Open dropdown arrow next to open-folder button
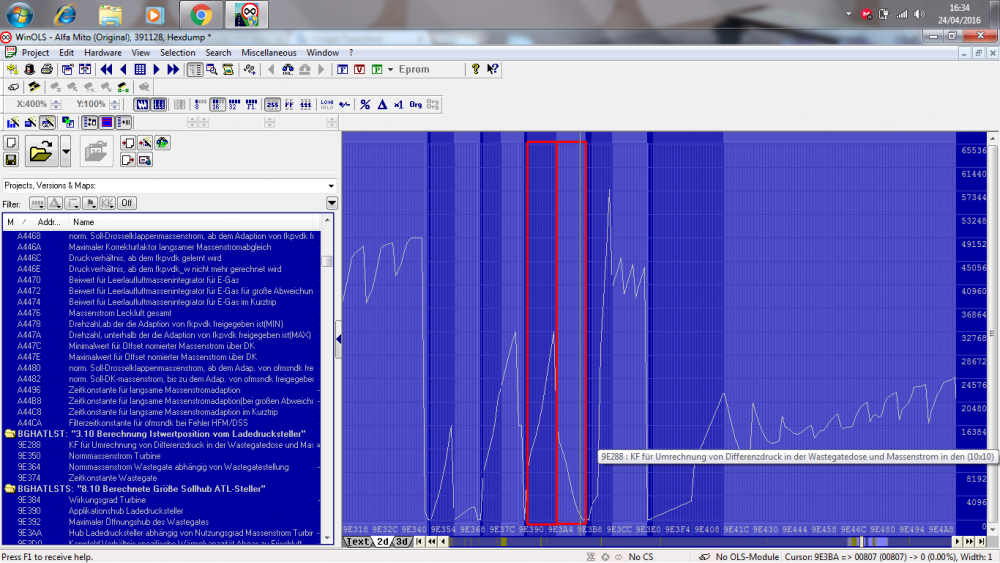The image size is (1000, 563). (65, 152)
